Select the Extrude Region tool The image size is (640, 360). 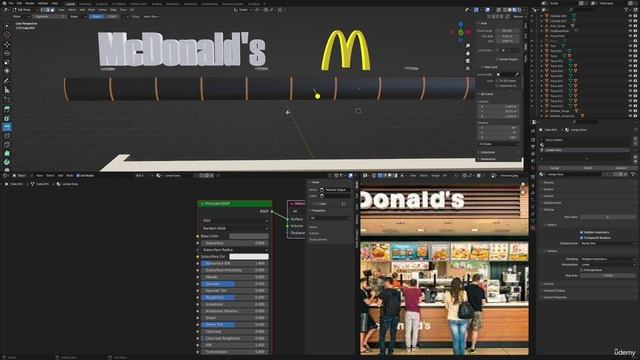point(7,109)
